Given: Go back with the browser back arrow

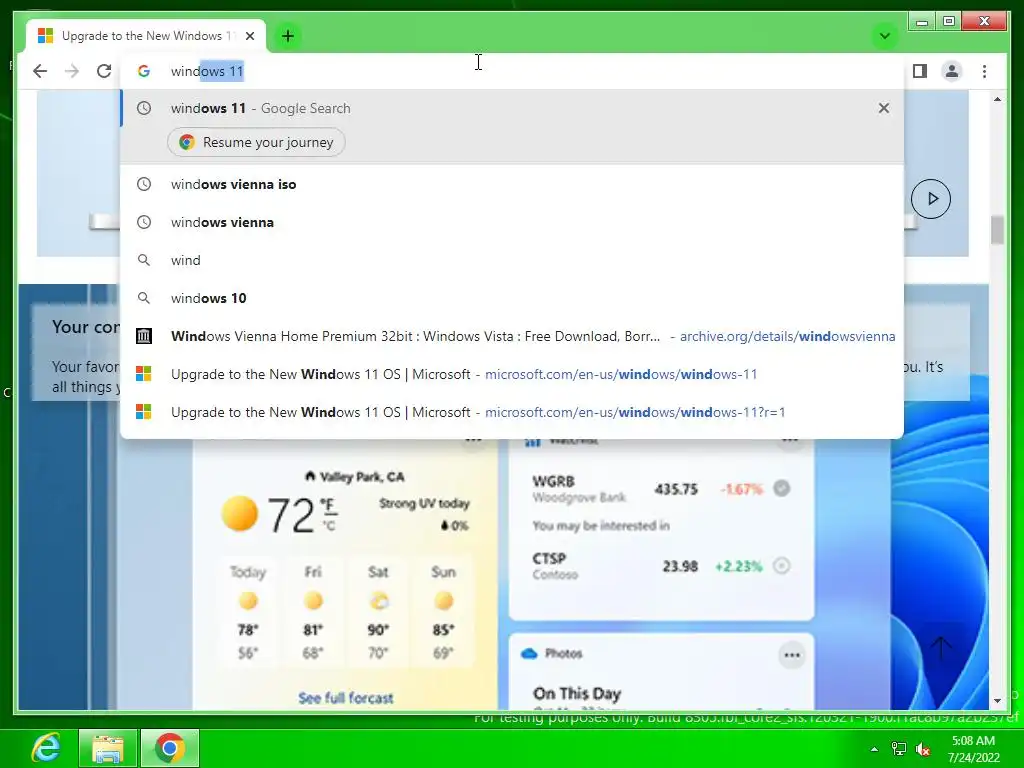Looking at the screenshot, I should (x=40, y=71).
